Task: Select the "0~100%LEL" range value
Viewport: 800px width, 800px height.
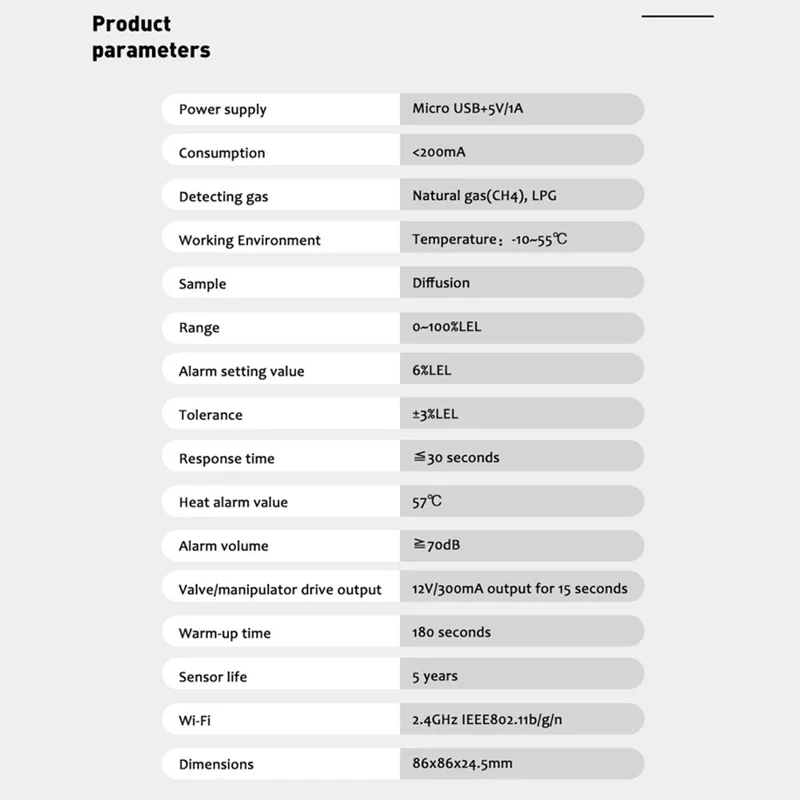Action: [454, 327]
